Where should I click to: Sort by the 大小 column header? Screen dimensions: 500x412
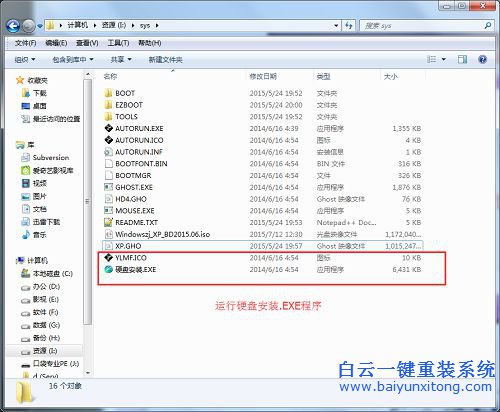click(391, 76)
